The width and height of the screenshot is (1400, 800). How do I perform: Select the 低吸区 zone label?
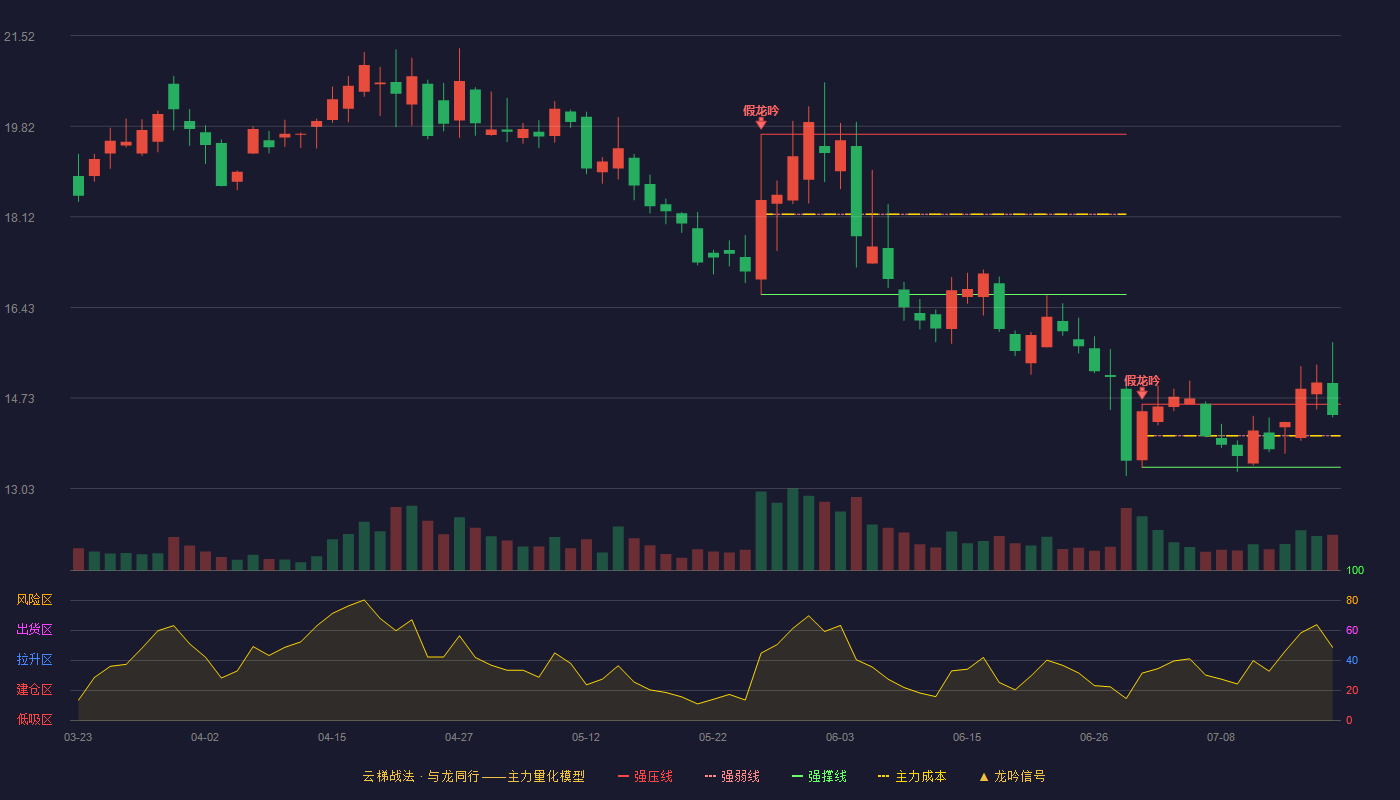tap(34, 719)
